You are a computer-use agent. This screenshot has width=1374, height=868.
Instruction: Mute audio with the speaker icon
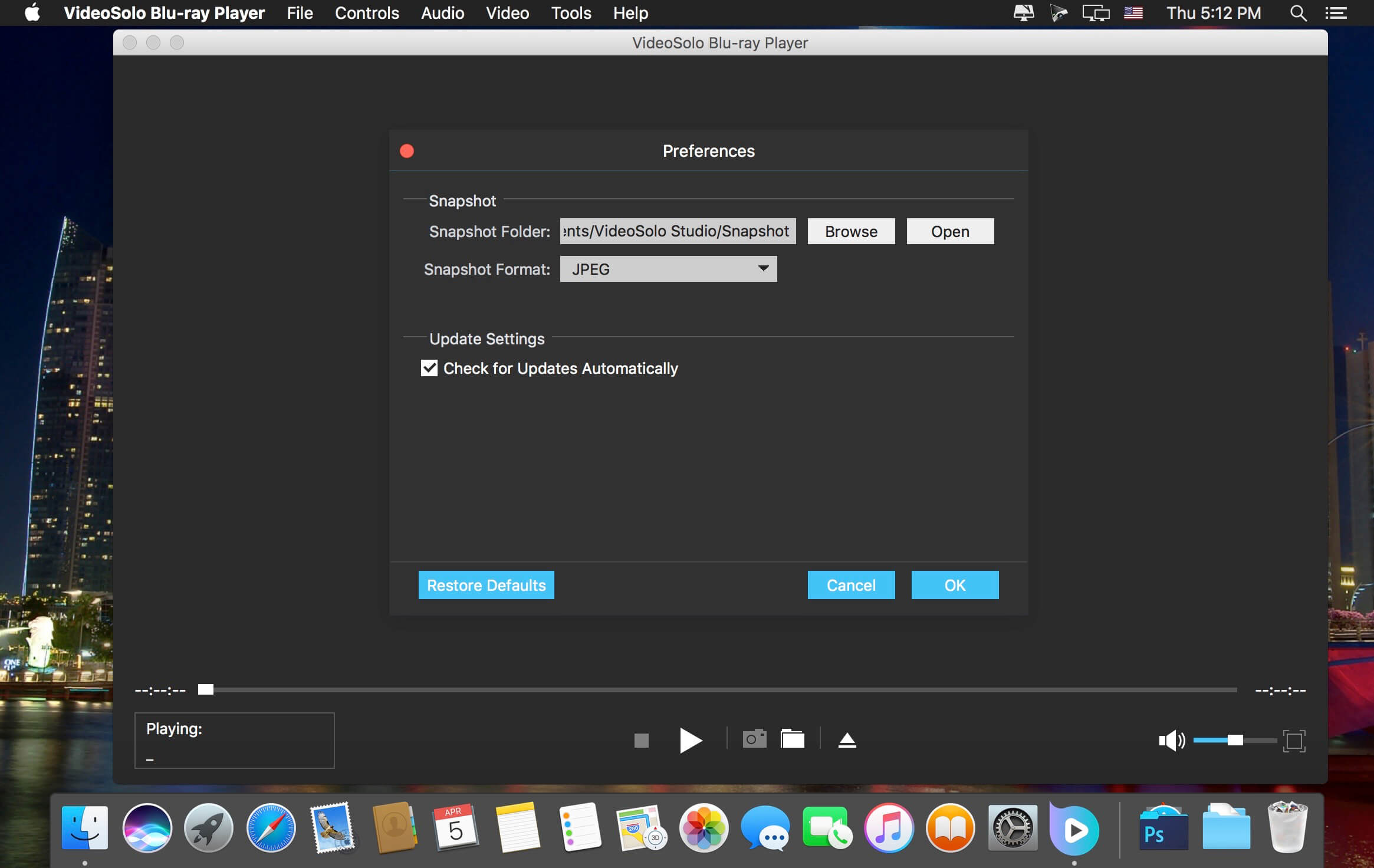coord(1171,740)
